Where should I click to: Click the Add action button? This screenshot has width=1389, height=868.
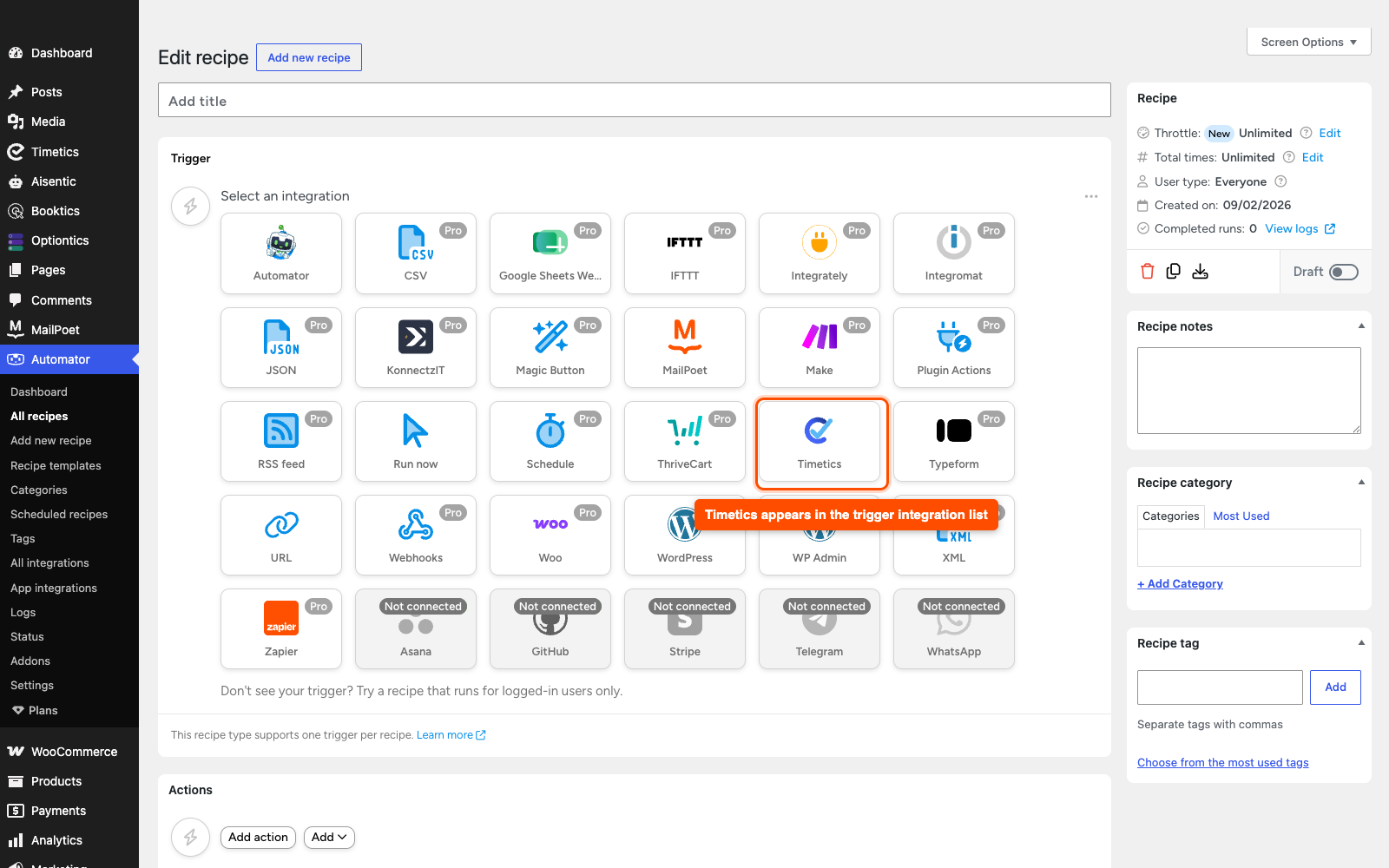(259, 837)
